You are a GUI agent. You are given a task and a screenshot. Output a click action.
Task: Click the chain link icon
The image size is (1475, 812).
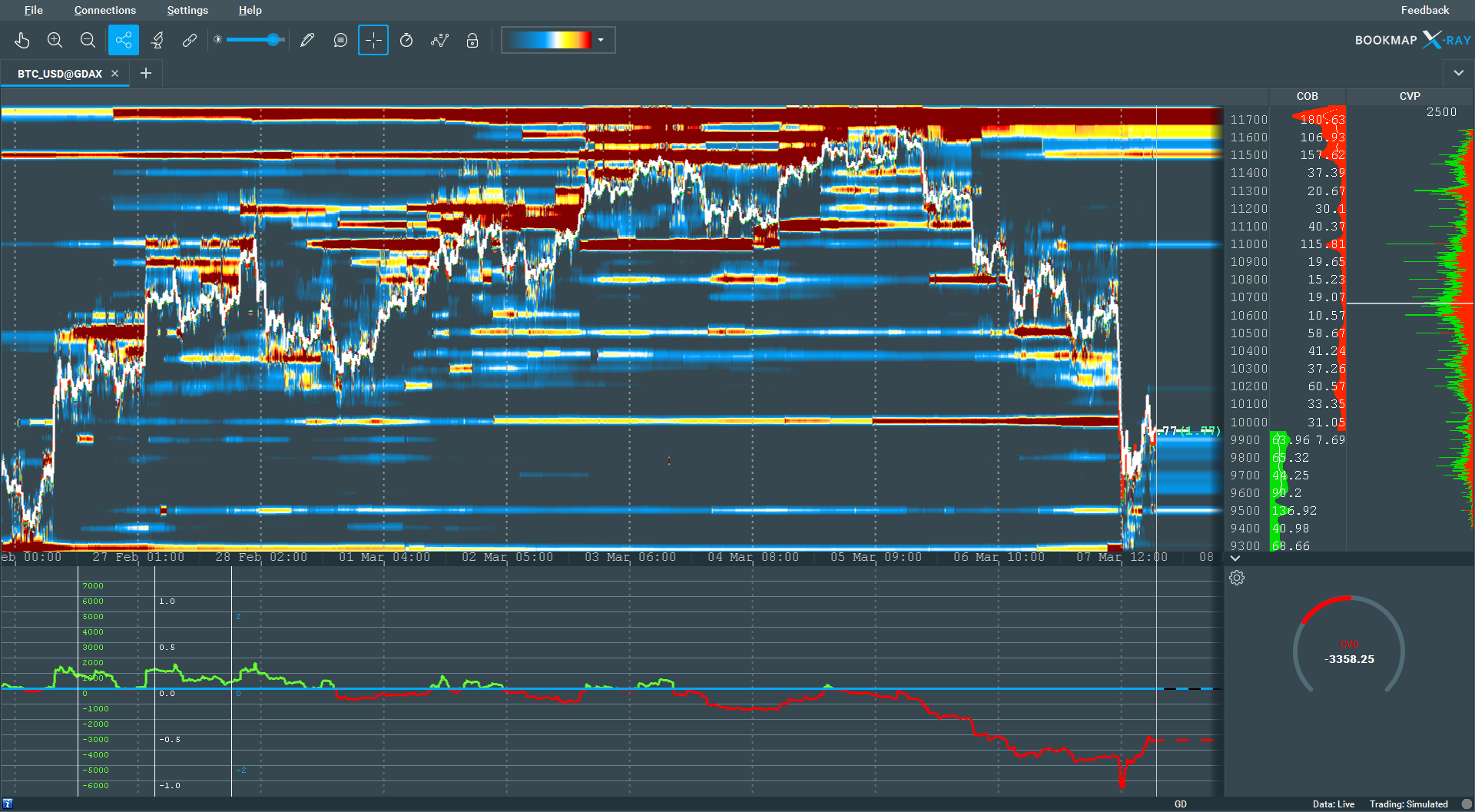(x=190, y=40)
